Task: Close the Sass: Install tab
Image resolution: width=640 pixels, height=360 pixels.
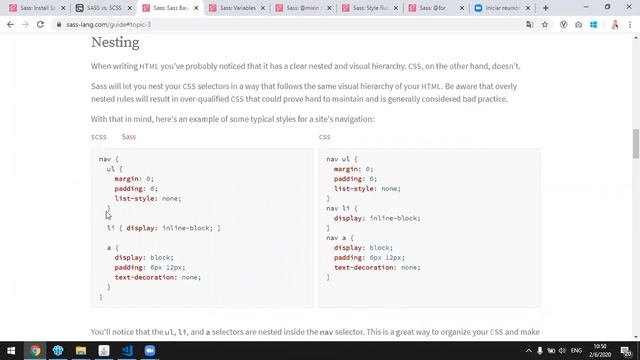Action: (63, 8)
